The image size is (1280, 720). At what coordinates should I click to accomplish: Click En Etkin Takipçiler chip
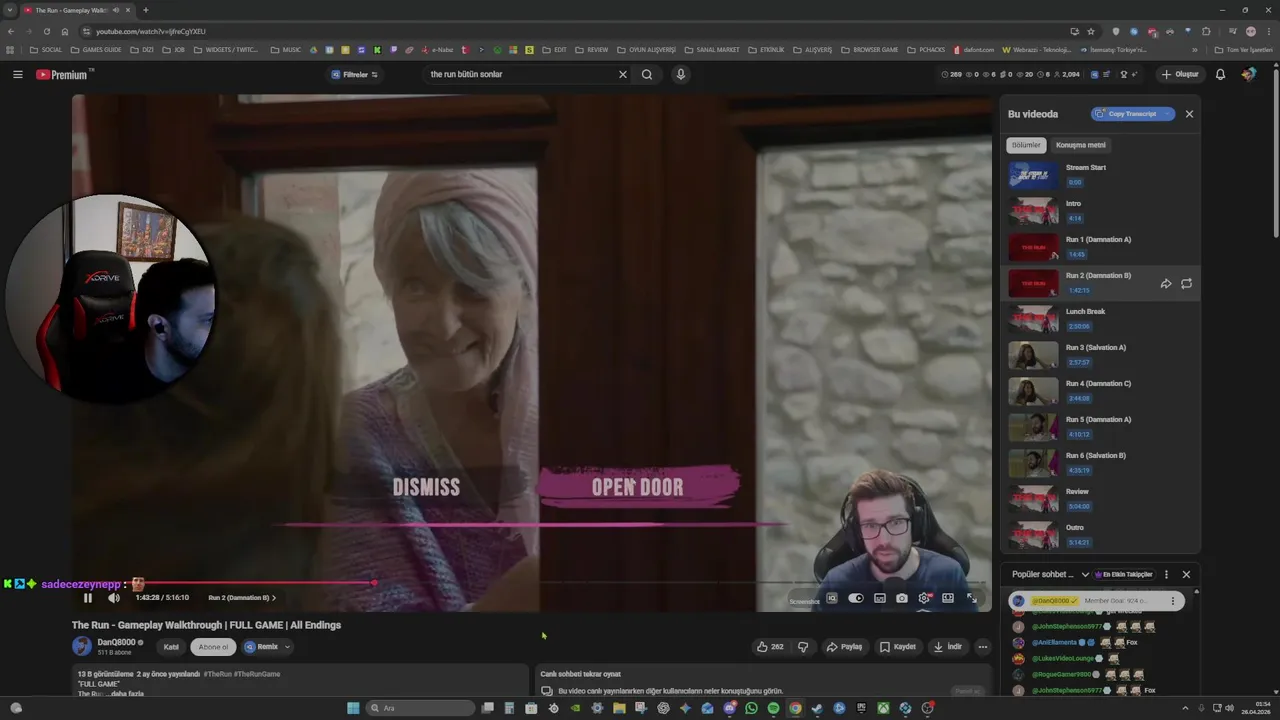pos(1124,575)
